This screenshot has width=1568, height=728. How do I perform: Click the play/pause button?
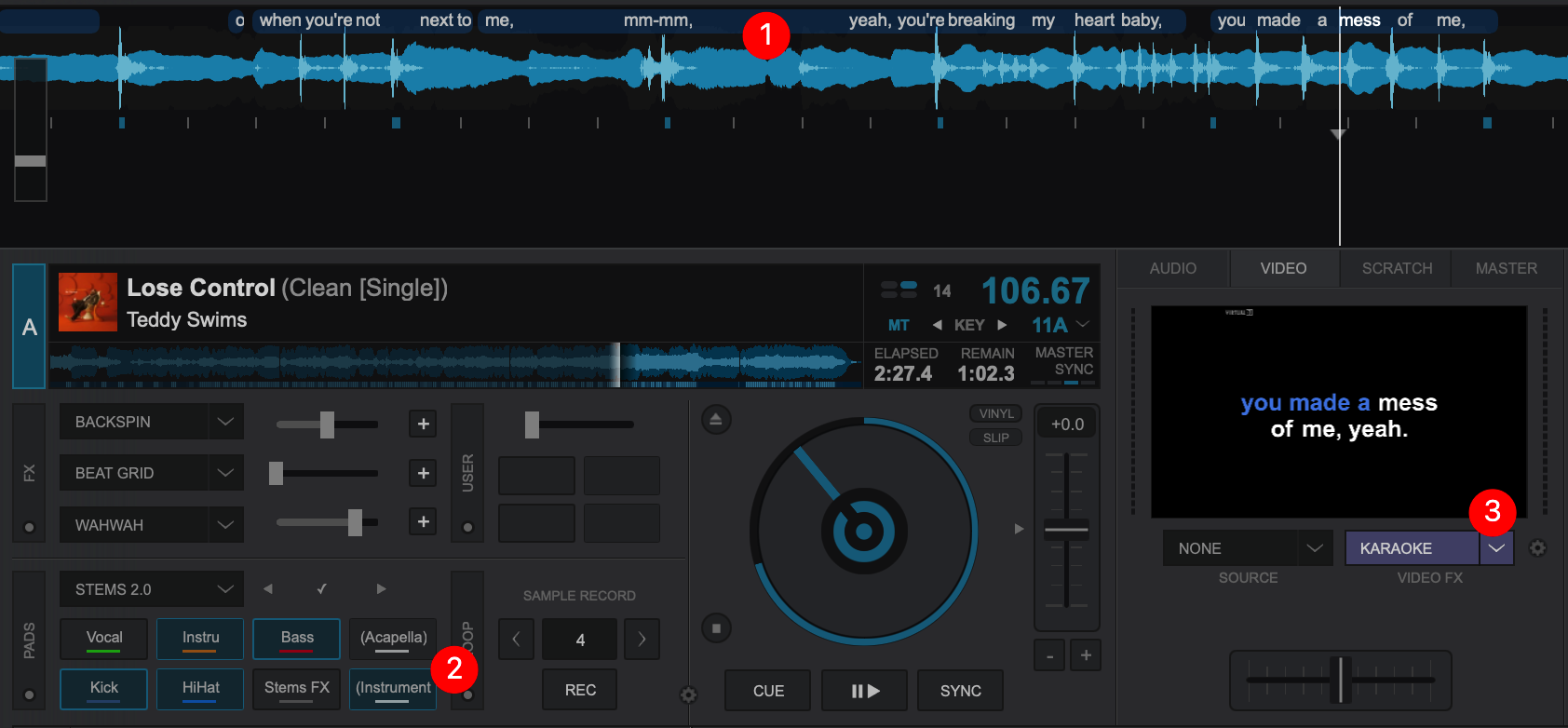864,691
